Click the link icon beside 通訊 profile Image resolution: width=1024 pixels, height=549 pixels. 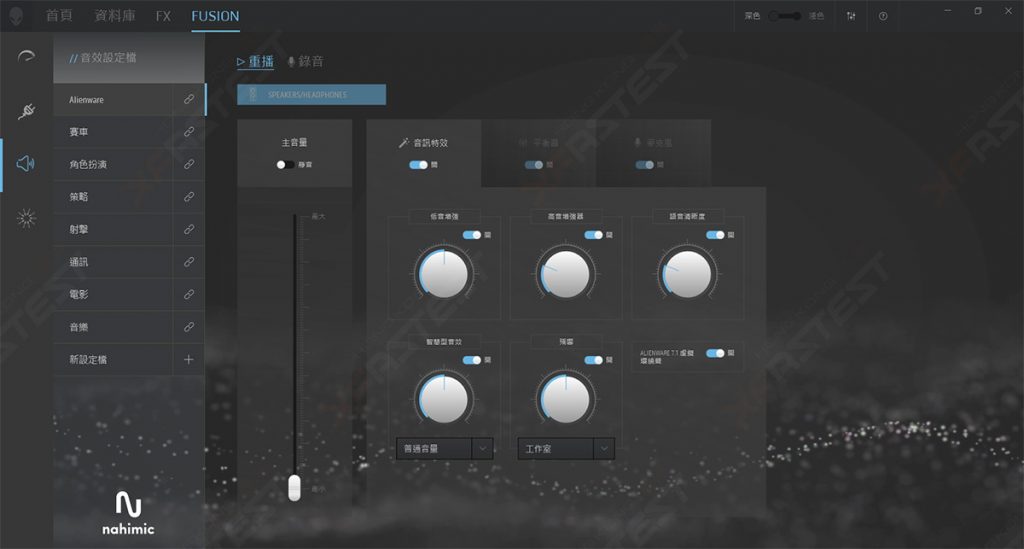[189, 262]
